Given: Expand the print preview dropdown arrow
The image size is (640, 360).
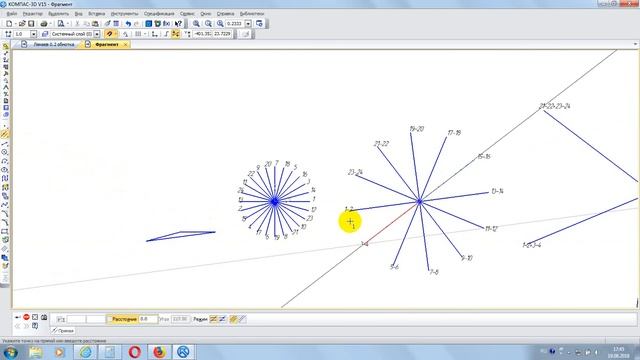Looking at the screenshot, I should (x=68, y=24).
